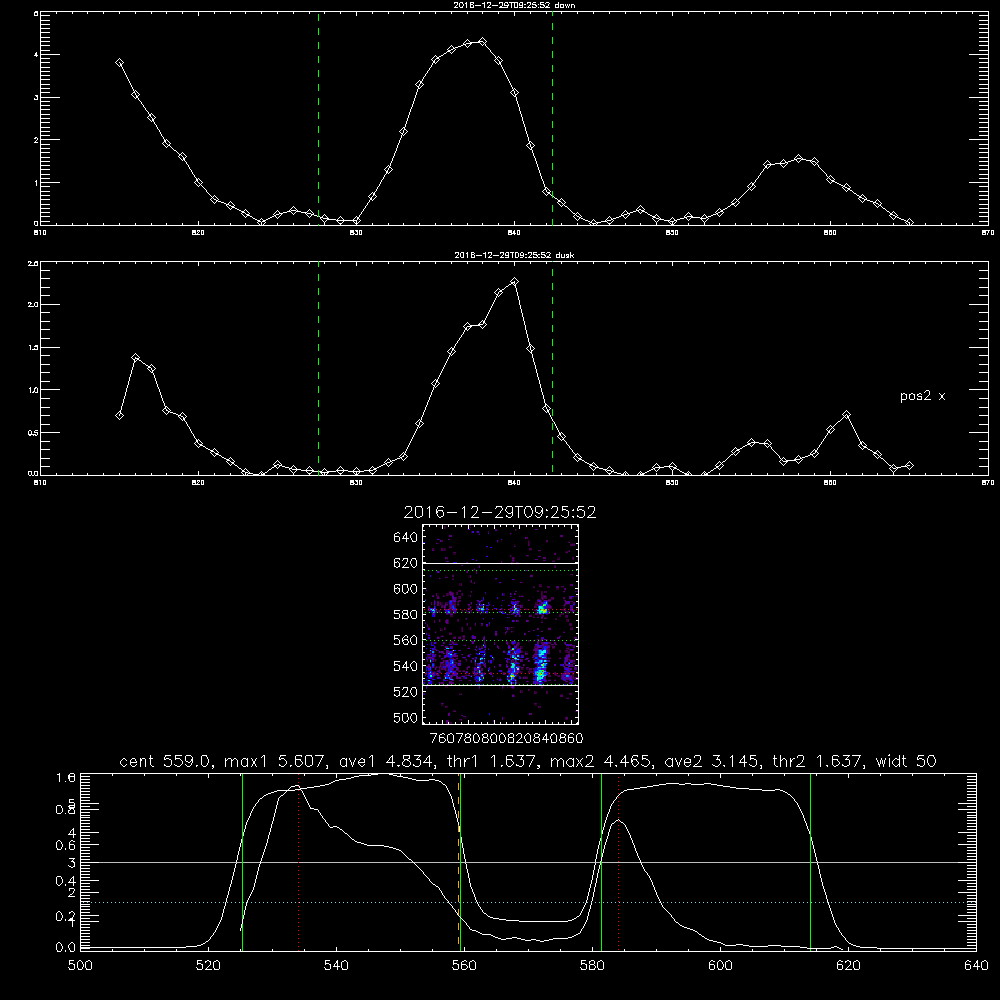This screenshot has height=1000, width=1000.
Task: Click the bottom plot x-axis label 540
Action: click(x=336, y=966)
